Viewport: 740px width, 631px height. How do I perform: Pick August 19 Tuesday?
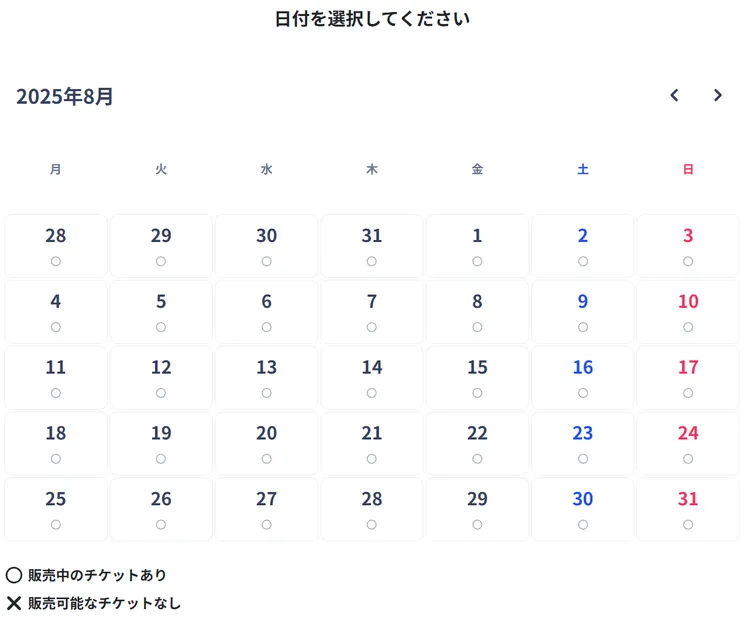tap(161, 444)
